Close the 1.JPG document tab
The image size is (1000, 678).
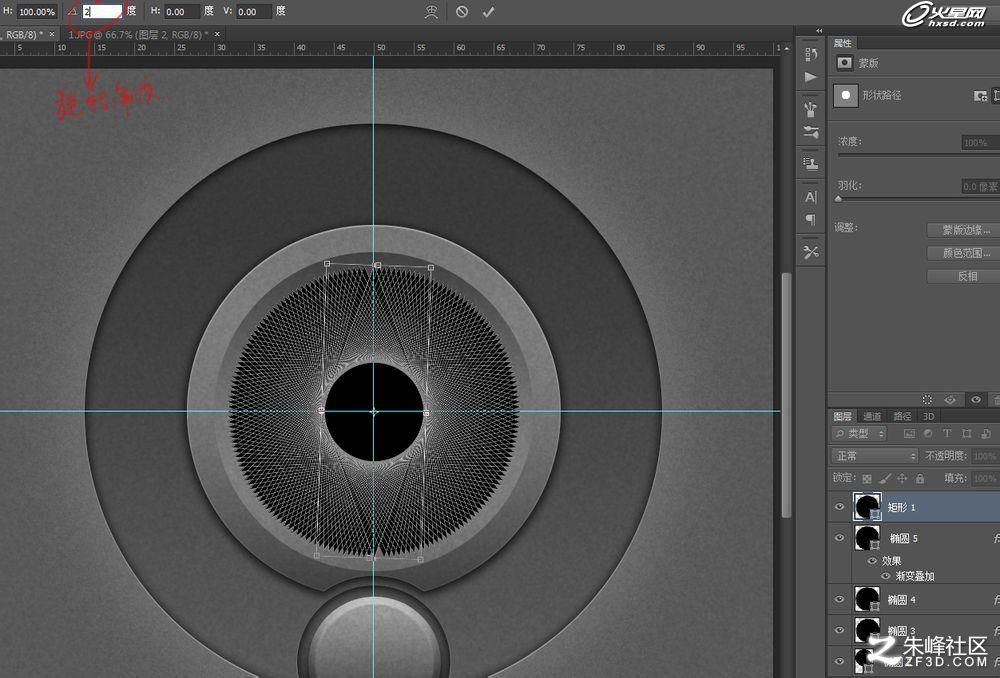click(217, 34)
